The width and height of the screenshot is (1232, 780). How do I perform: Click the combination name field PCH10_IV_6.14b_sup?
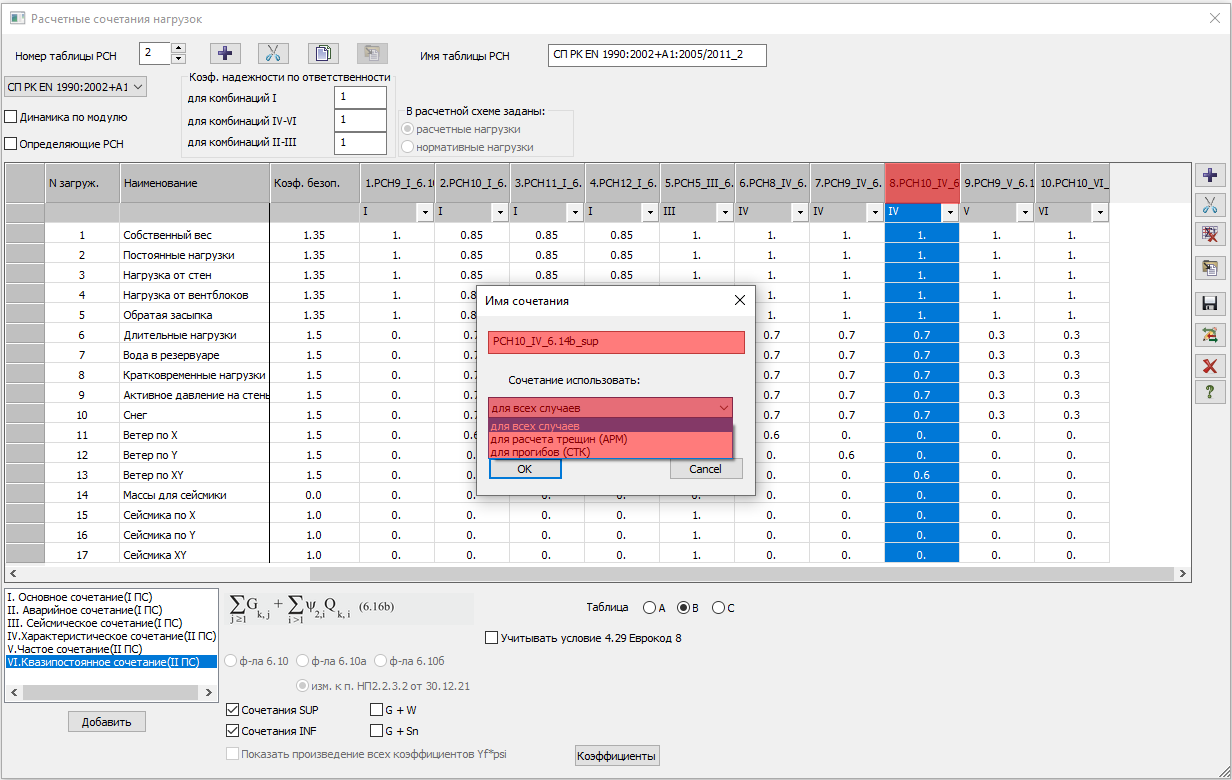point(616,342)
